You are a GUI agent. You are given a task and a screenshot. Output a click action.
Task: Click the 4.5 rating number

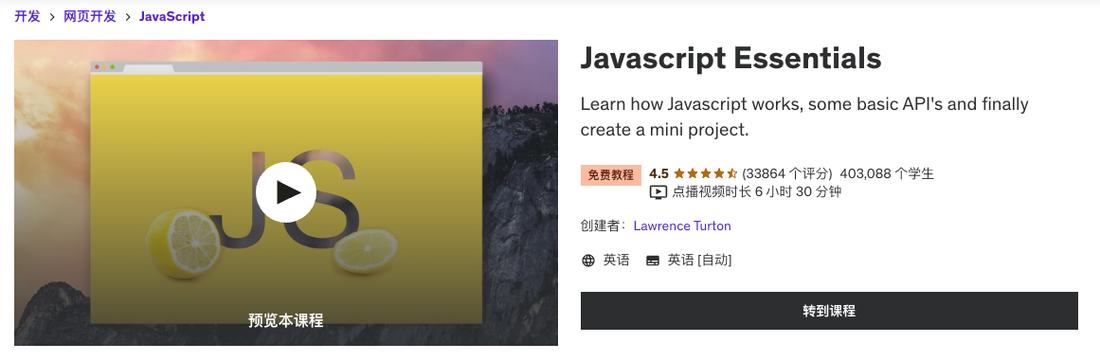click(659, 174)
